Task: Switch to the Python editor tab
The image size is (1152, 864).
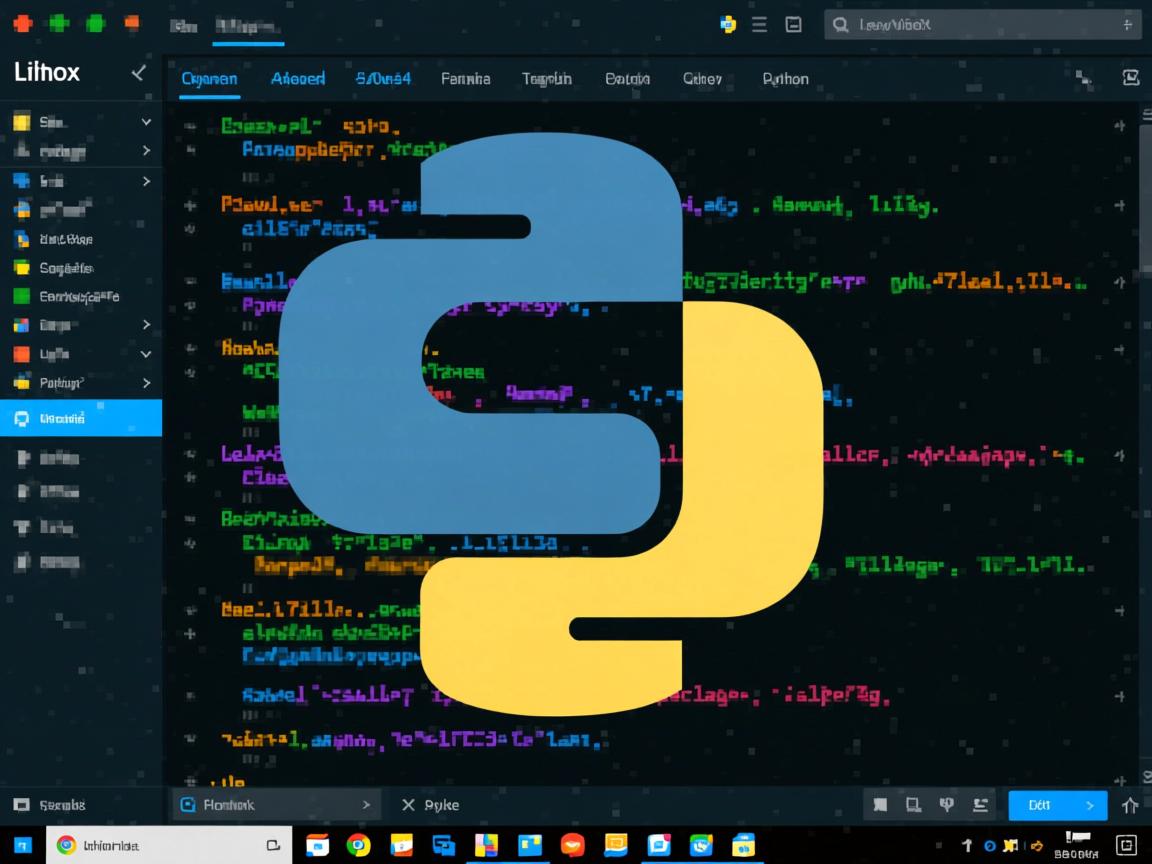Action: click(786, 78)
